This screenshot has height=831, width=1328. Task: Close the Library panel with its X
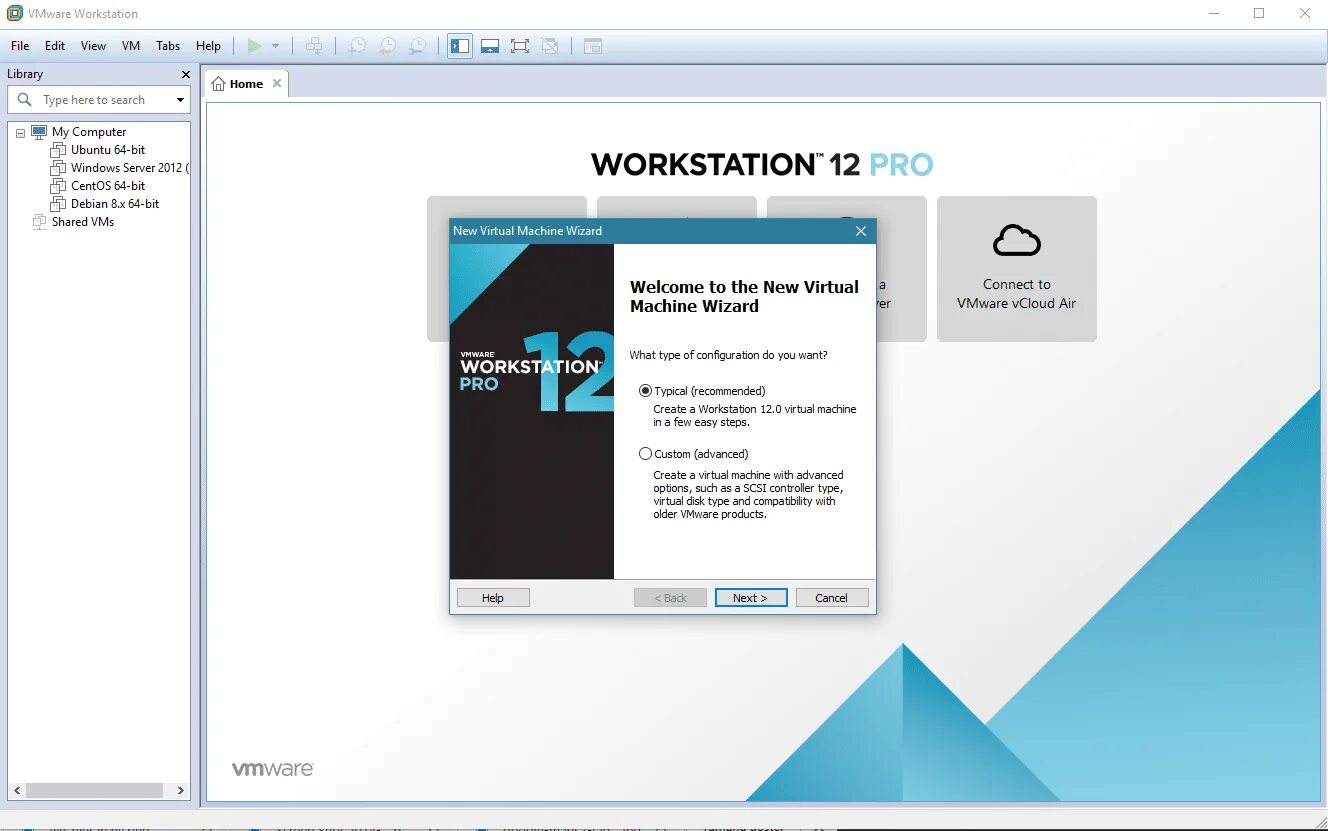185,74
